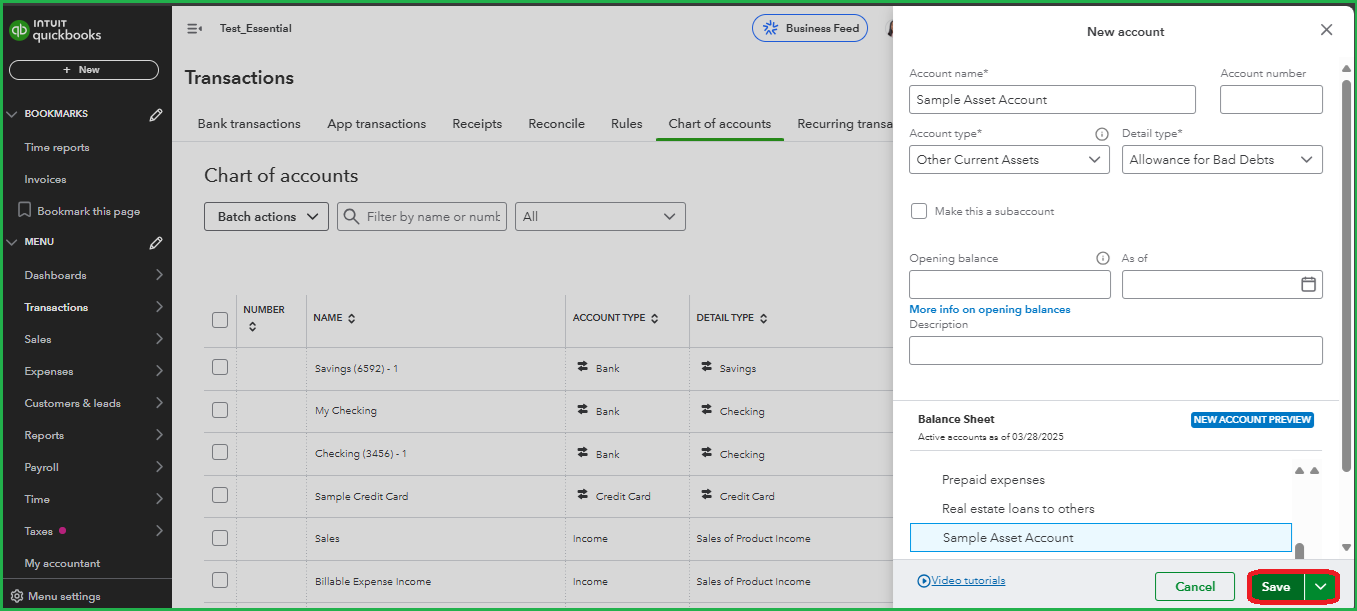Click inside the Account name input field

1052,99
